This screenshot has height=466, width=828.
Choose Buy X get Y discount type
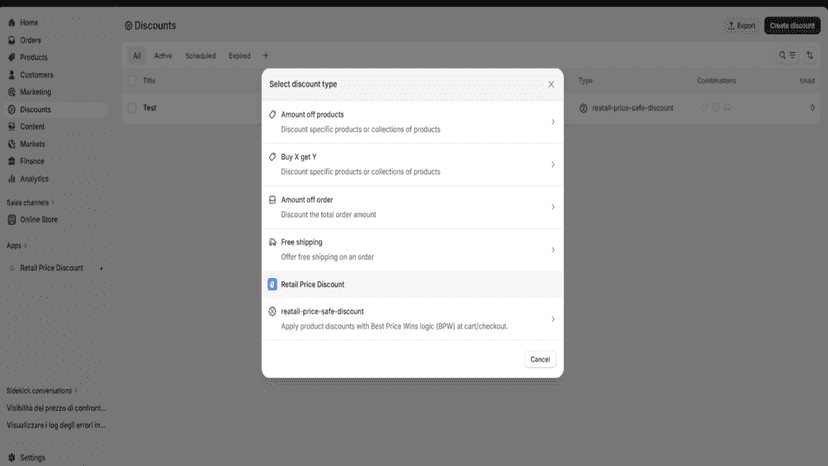(412, 164)
